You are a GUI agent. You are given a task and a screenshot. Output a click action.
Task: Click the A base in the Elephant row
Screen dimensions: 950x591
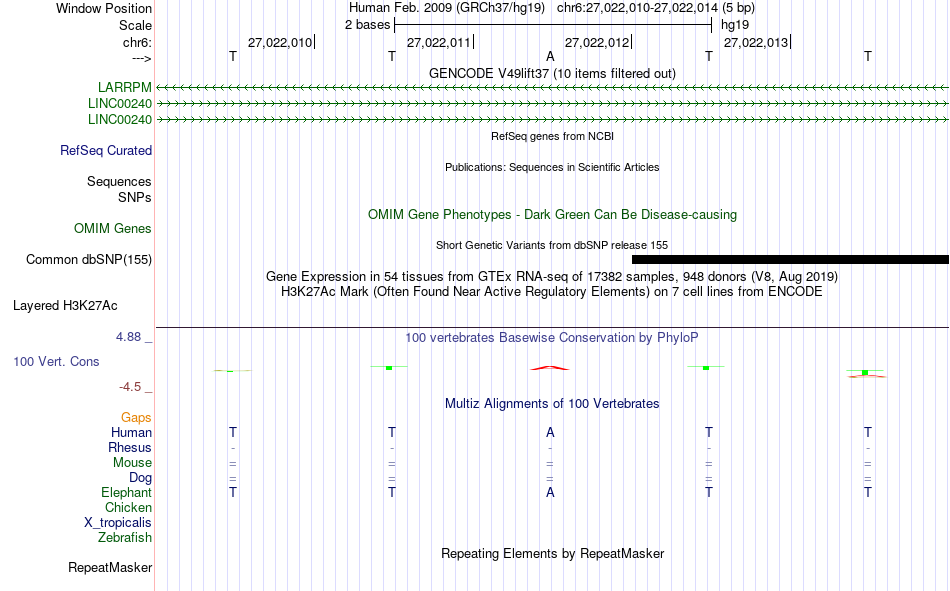(550, 492)
